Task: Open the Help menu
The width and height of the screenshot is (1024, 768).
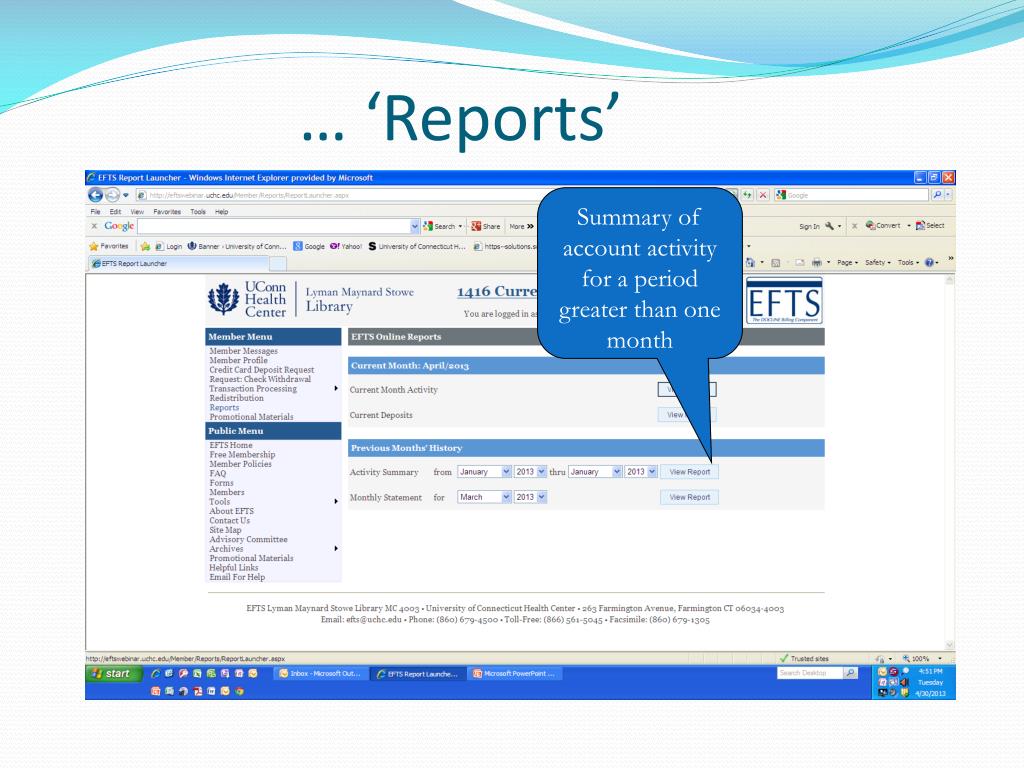Action: 221,212
